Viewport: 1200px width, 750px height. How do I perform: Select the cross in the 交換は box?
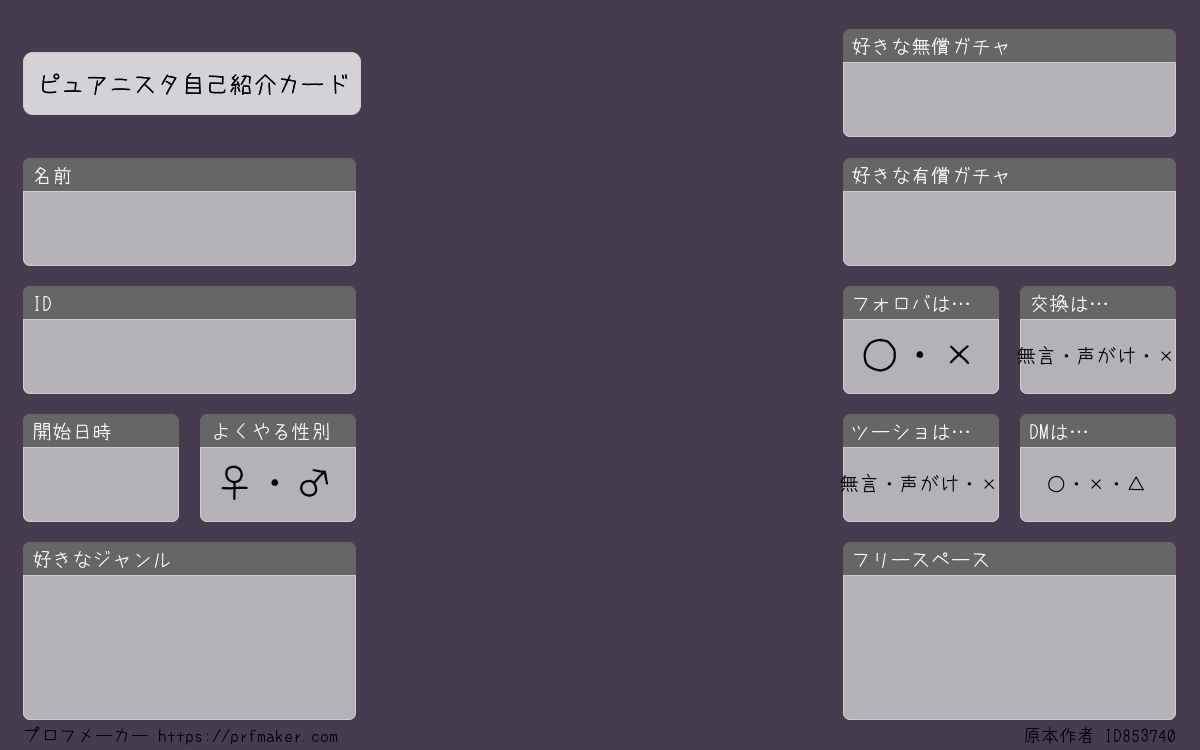tap(1166, 356)
